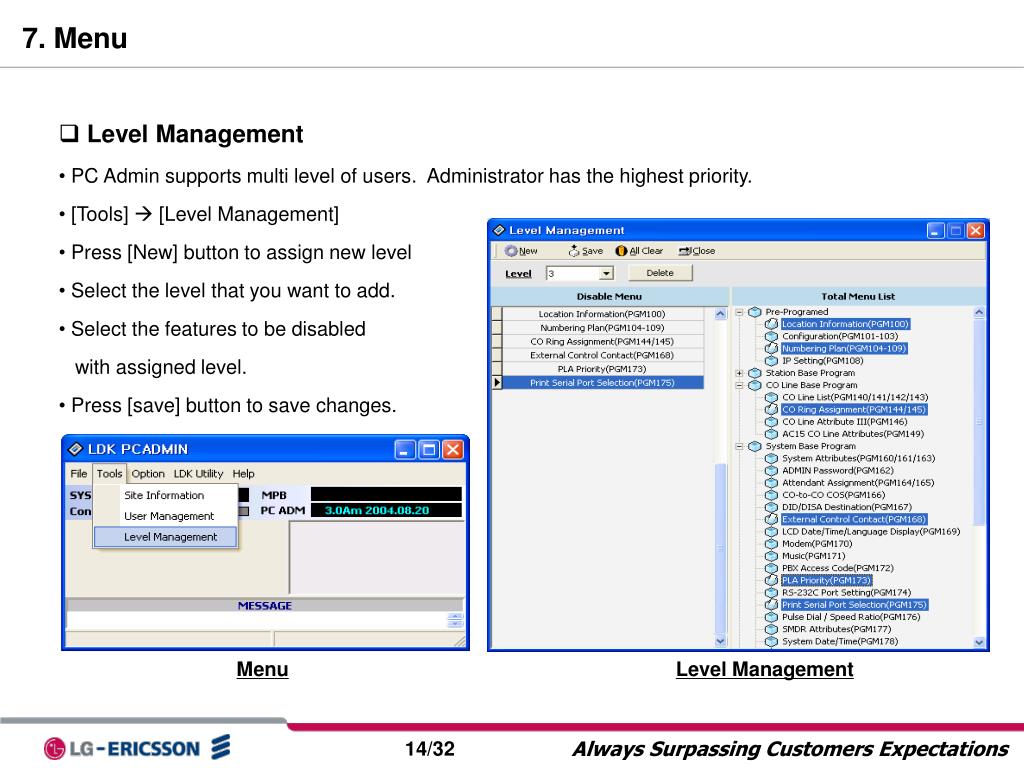Select Station Base Program tree label
1024x768 pixels.
click(x=810, y=373)
